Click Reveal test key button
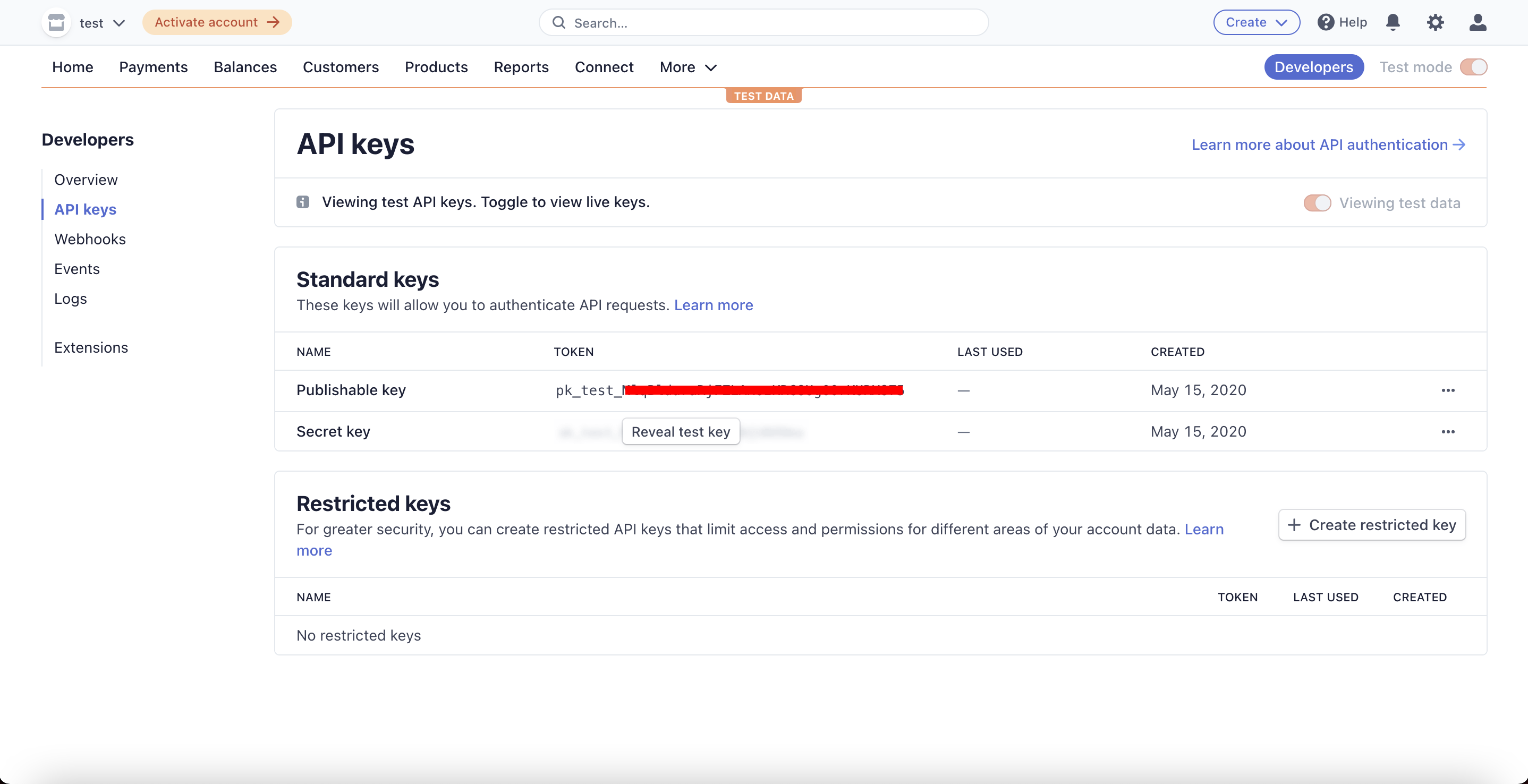 point(681,432)
